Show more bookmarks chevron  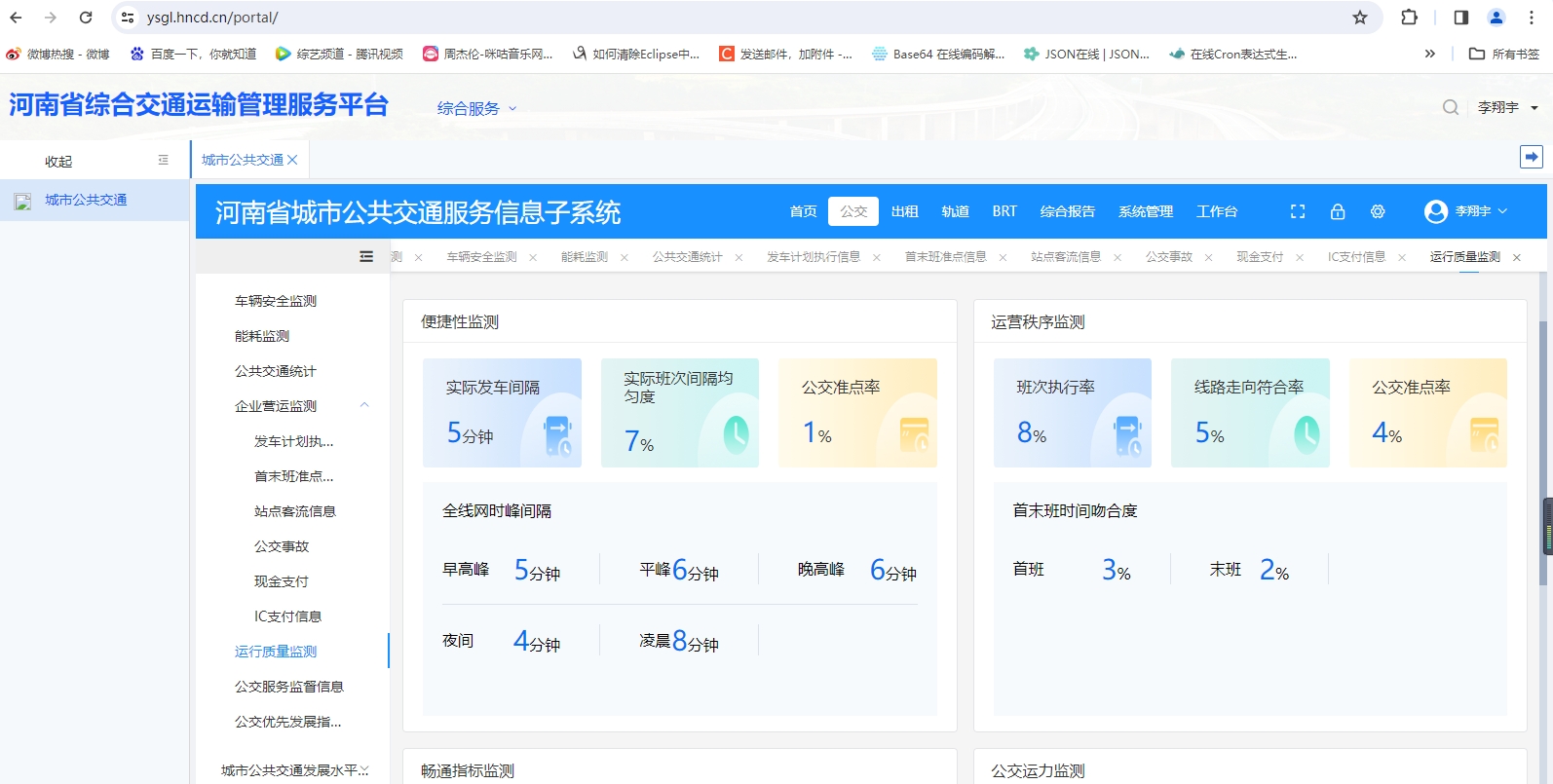tap(1429, 54)
